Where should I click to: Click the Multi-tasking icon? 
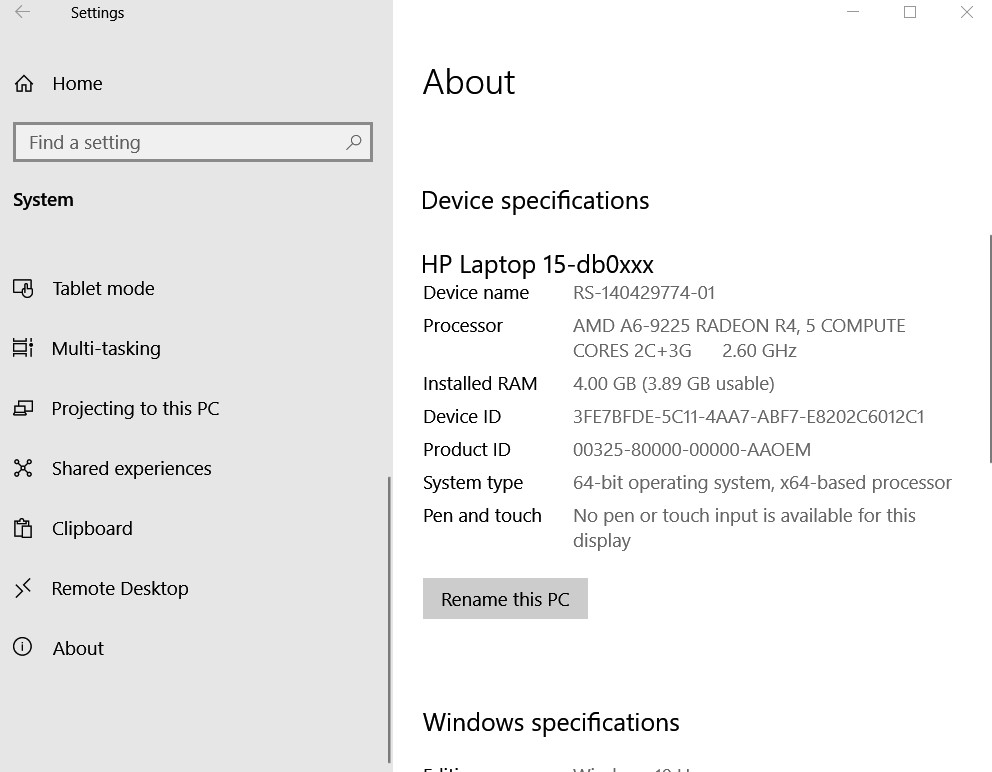click(x=23, y=348)
